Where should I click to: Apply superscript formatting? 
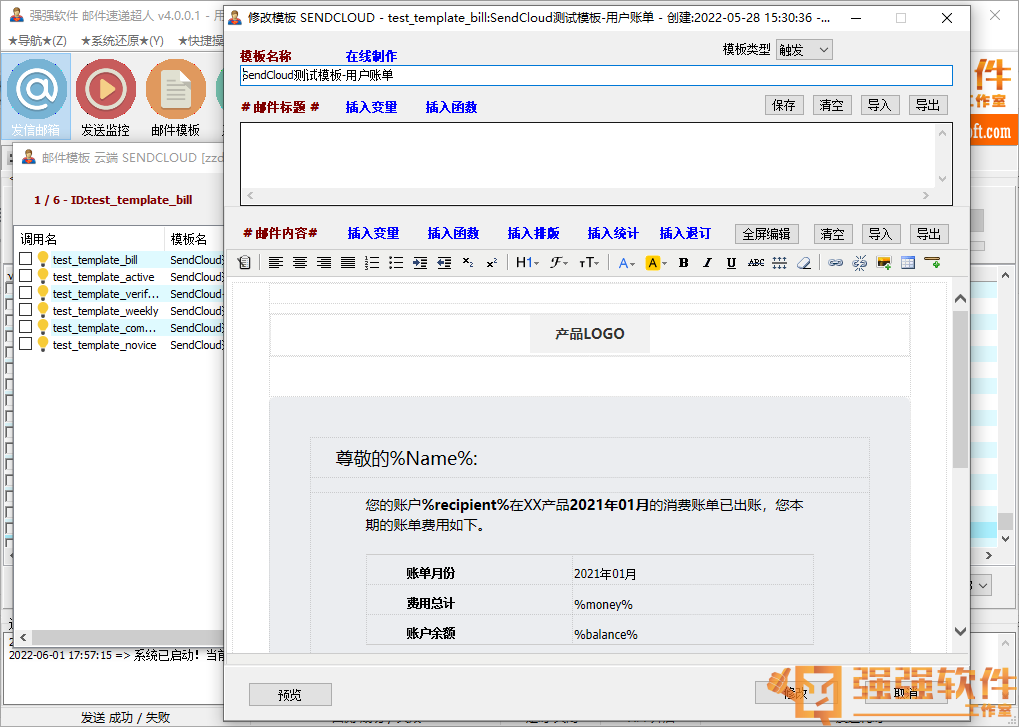coord(492,262)
